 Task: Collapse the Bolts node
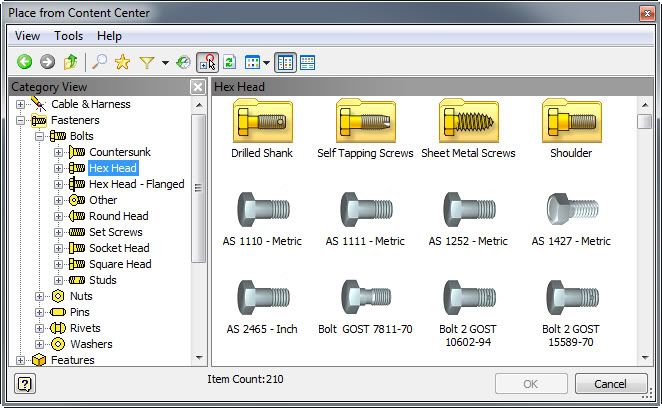click(39, 136)
